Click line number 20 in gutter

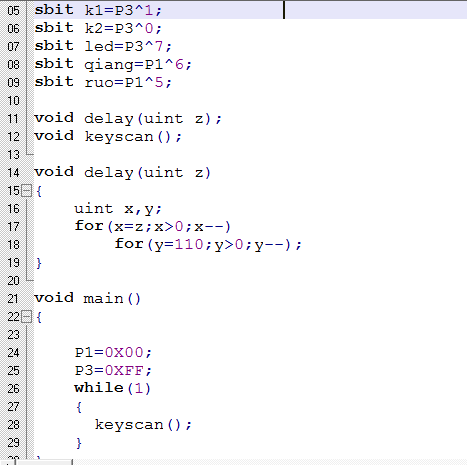pyautogui.click(x=13, y=281)
